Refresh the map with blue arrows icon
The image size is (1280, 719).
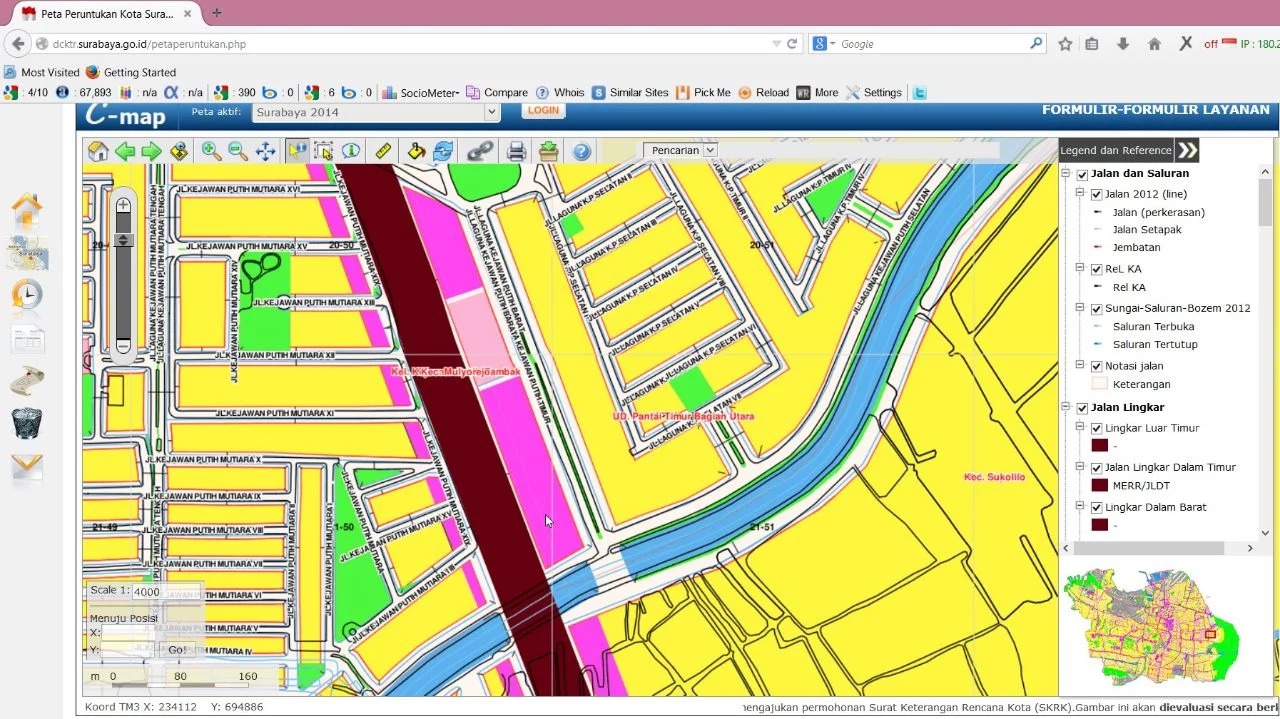click(x=443, y=151)
